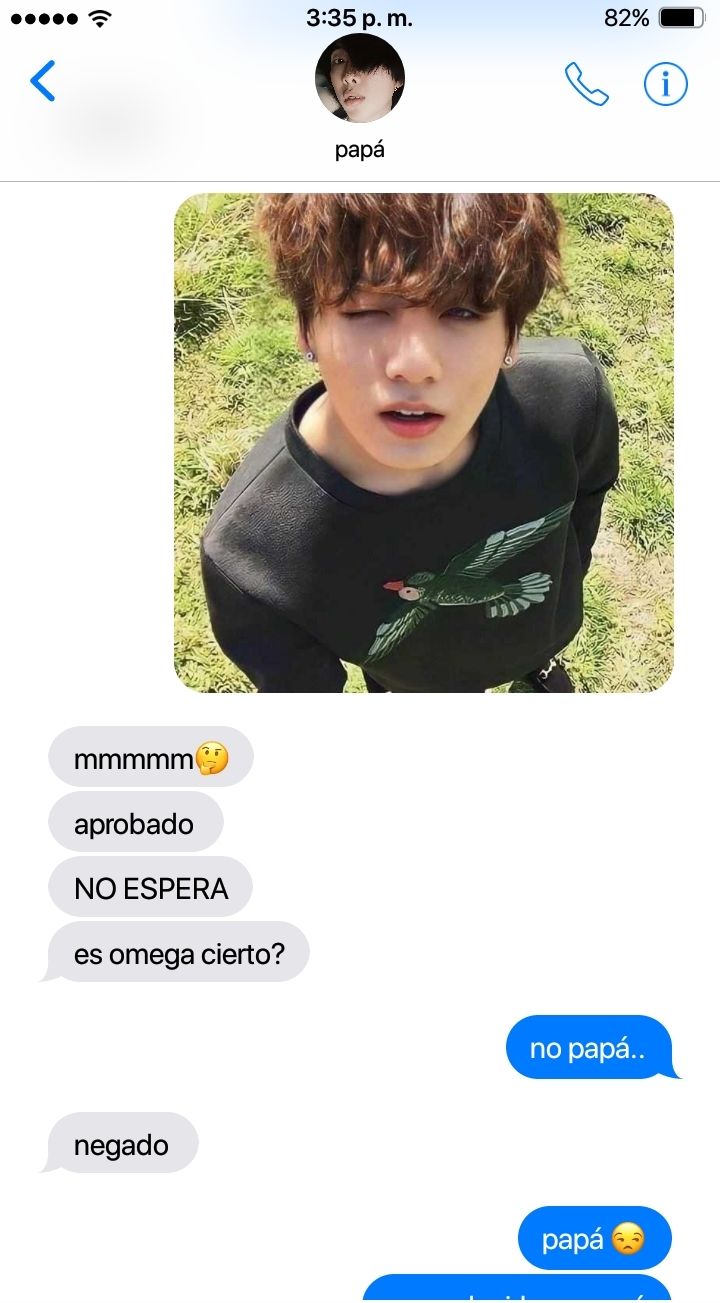Open the sent photo of the boy

point(424,443)
